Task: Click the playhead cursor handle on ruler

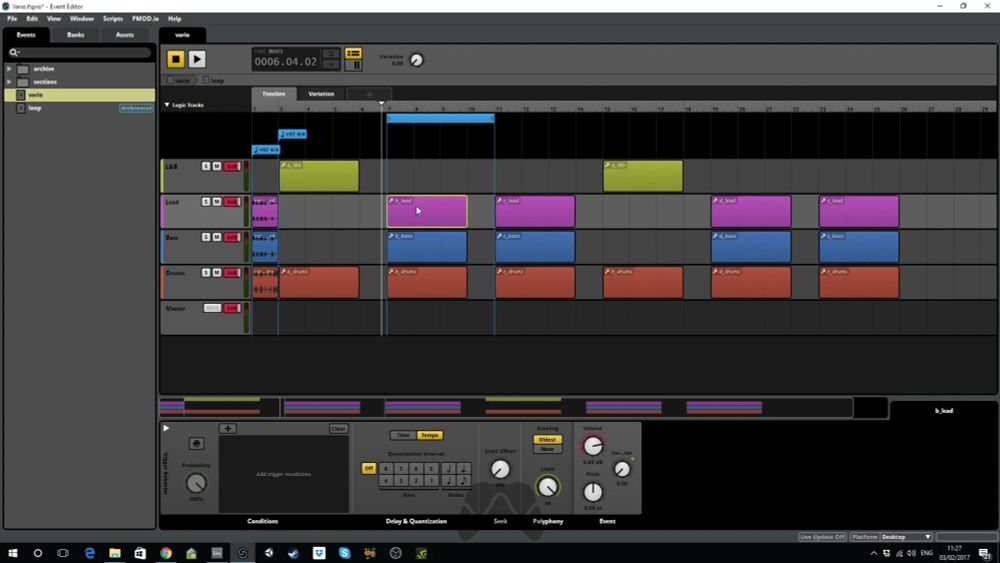Action: [381, 103]
